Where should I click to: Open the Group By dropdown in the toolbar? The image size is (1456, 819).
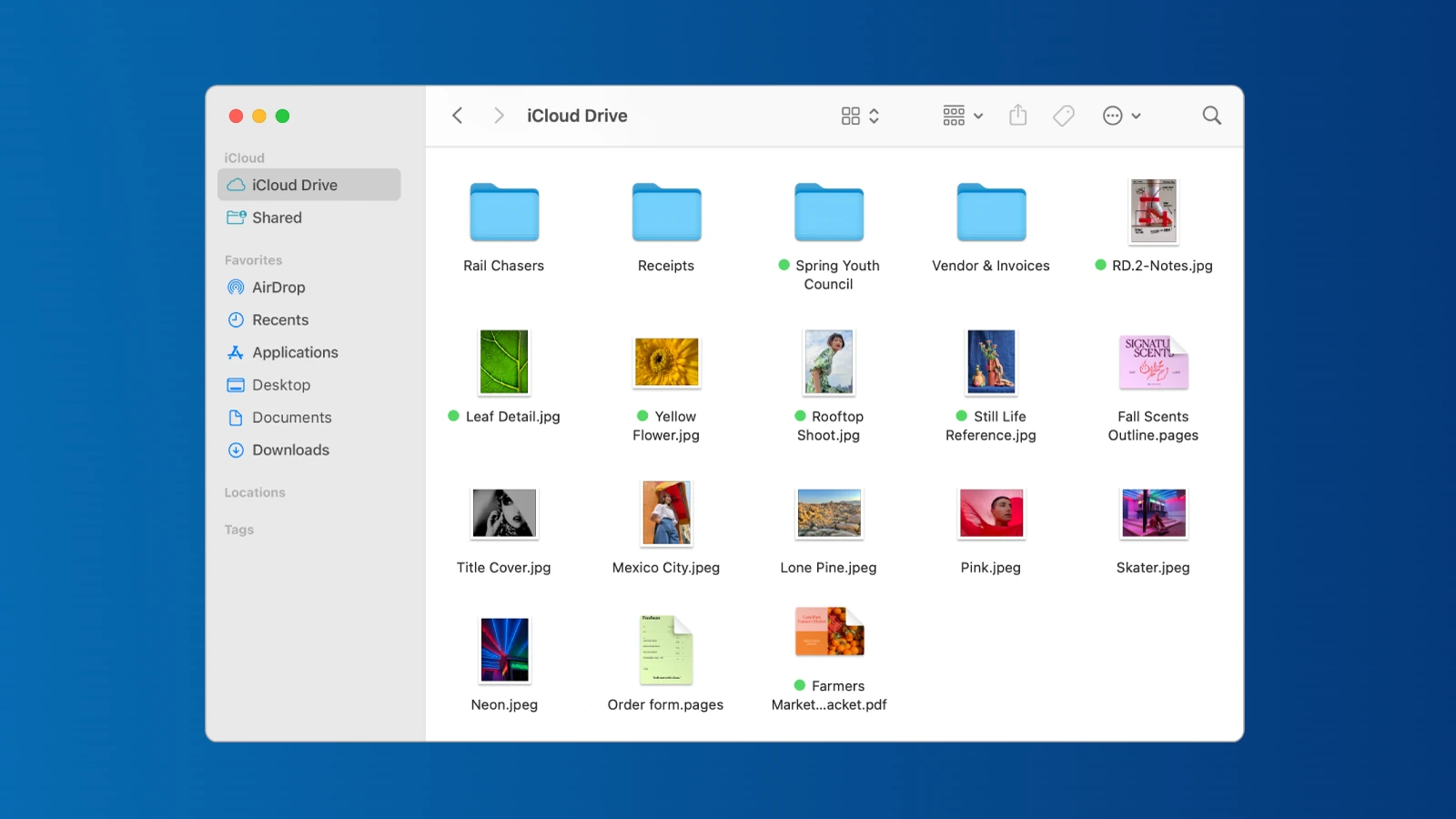tap(961, 116)
